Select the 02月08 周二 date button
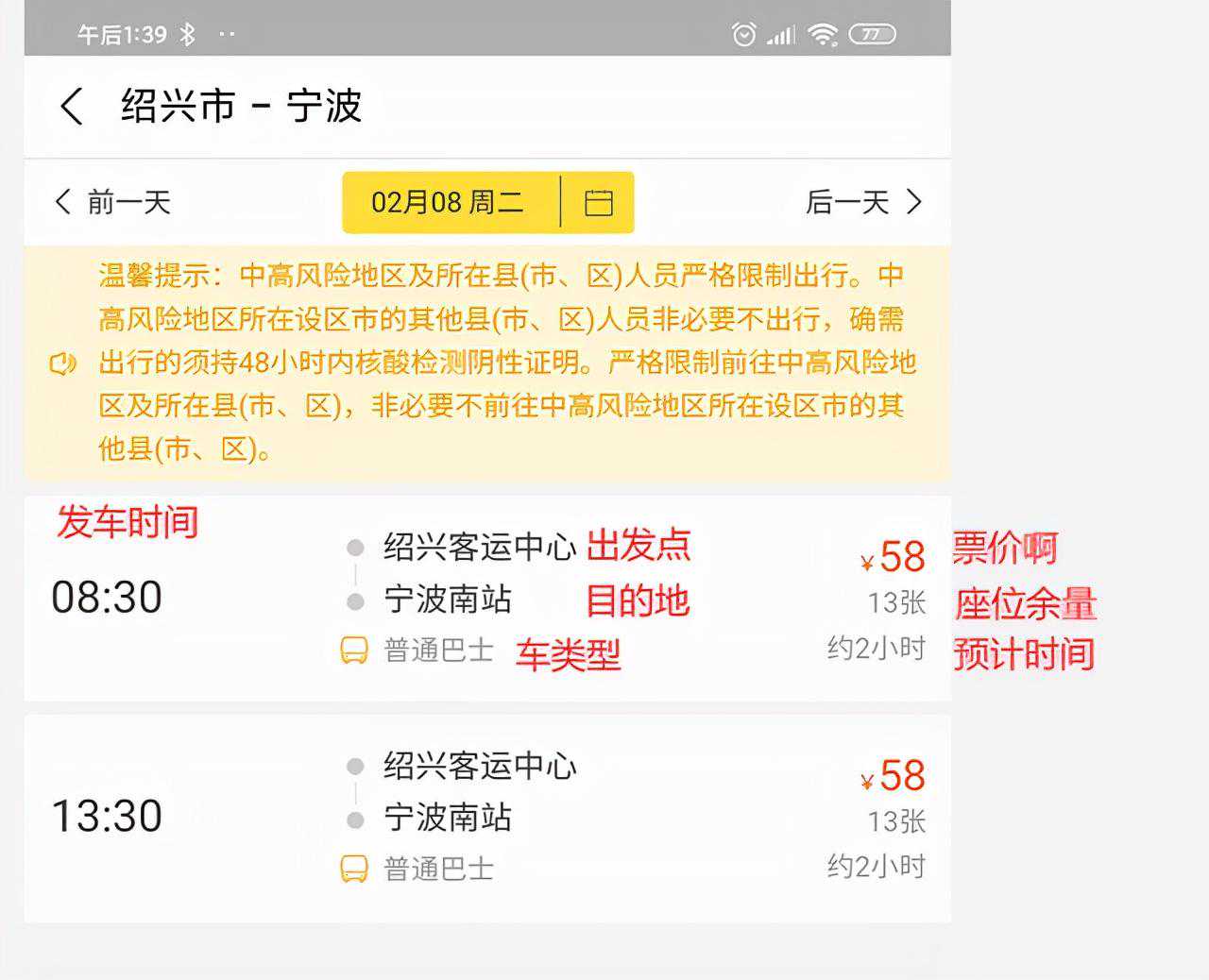Screen dimensions: 1209x980 pyautogui.click(x=447, y=202)
